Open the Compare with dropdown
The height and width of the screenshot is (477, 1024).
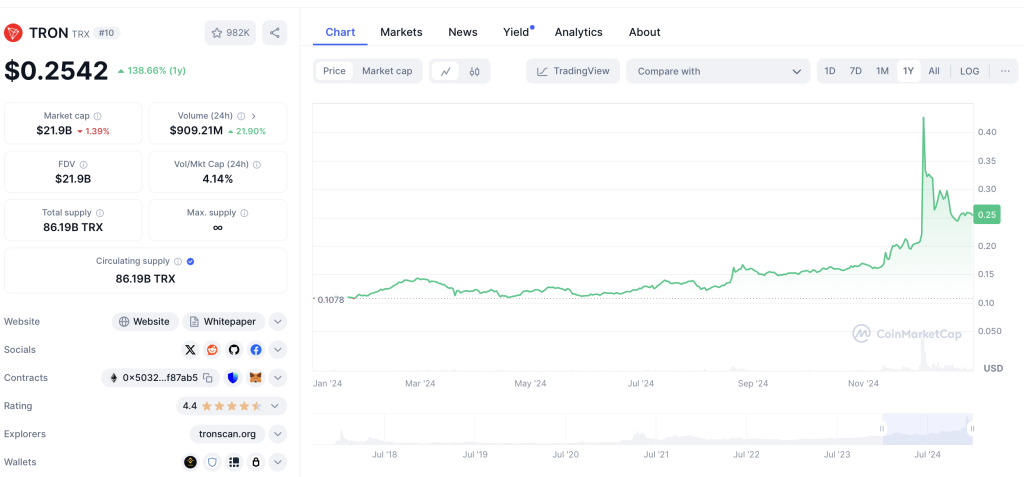tap(718, 71)
